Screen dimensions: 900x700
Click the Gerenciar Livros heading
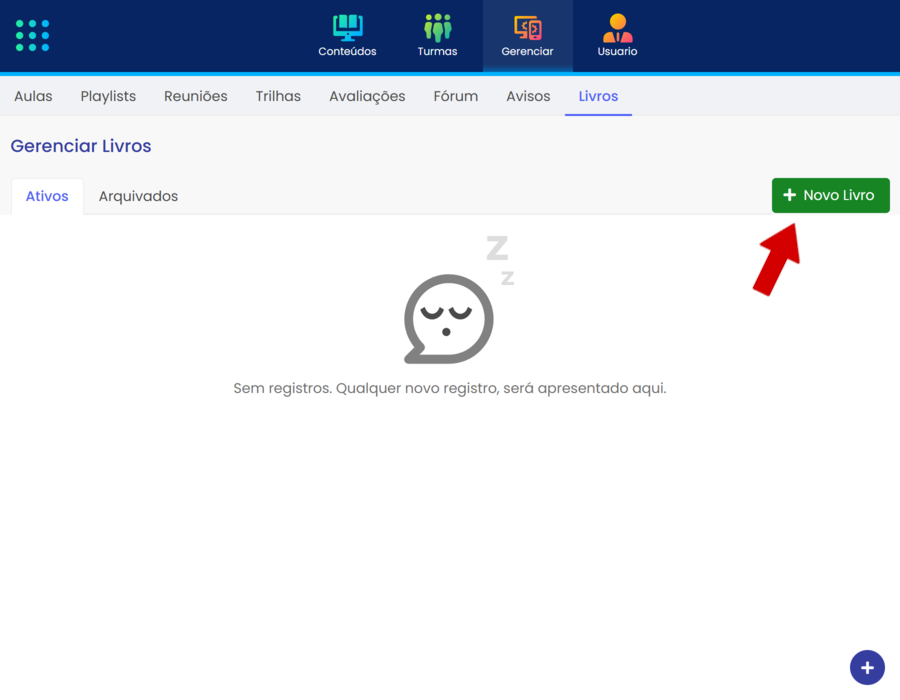tap(81, 146)
